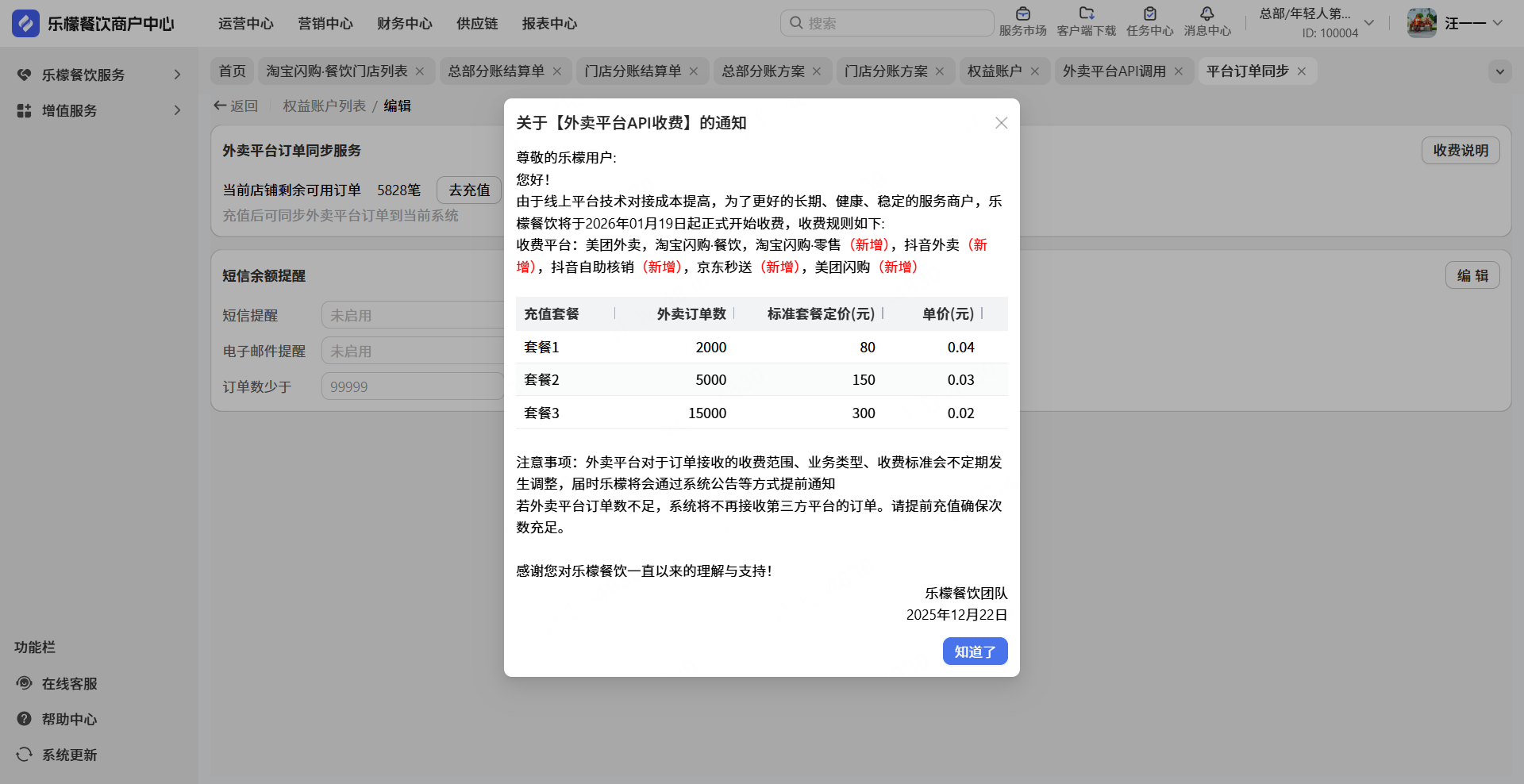Image resolution: width=1524 pixels, height=784 pixels.
Task: Open the tab overflow dropdown arrow
Action: 1499,71
